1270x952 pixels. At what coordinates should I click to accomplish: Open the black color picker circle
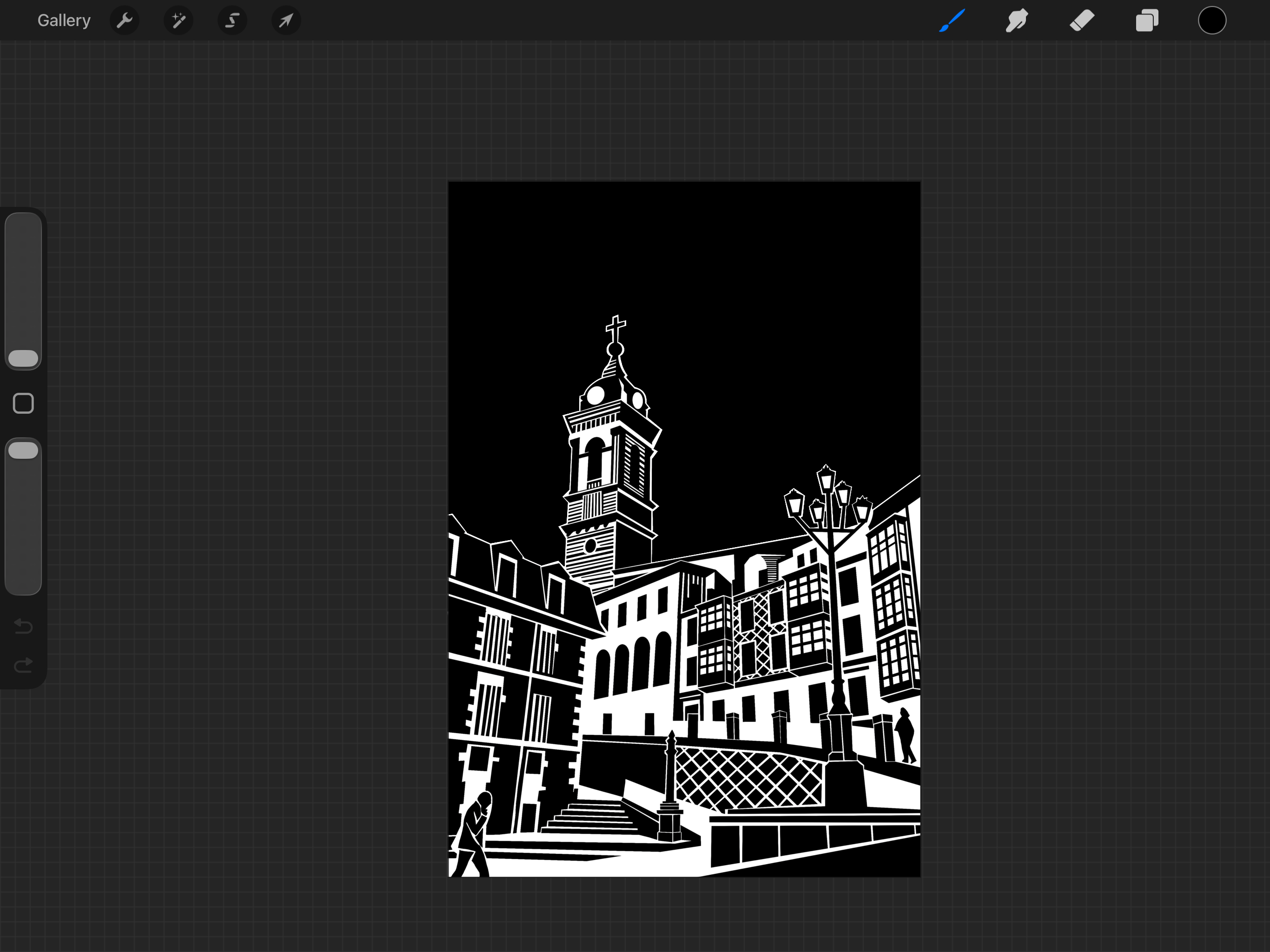click(x=1212, y=20)
